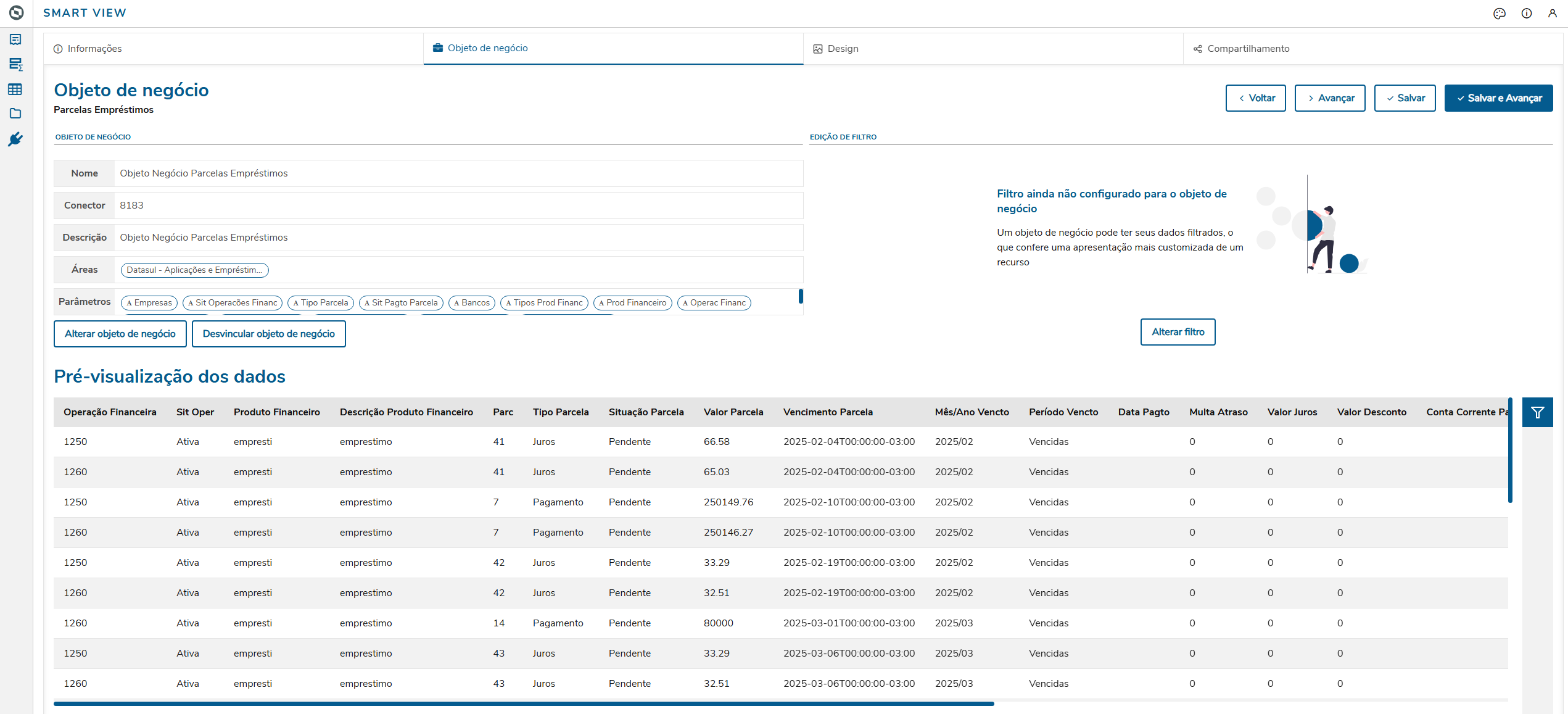
Task: Click Salvar e Avançar button
Action: pyautogui.click(x=1498, y=98)
